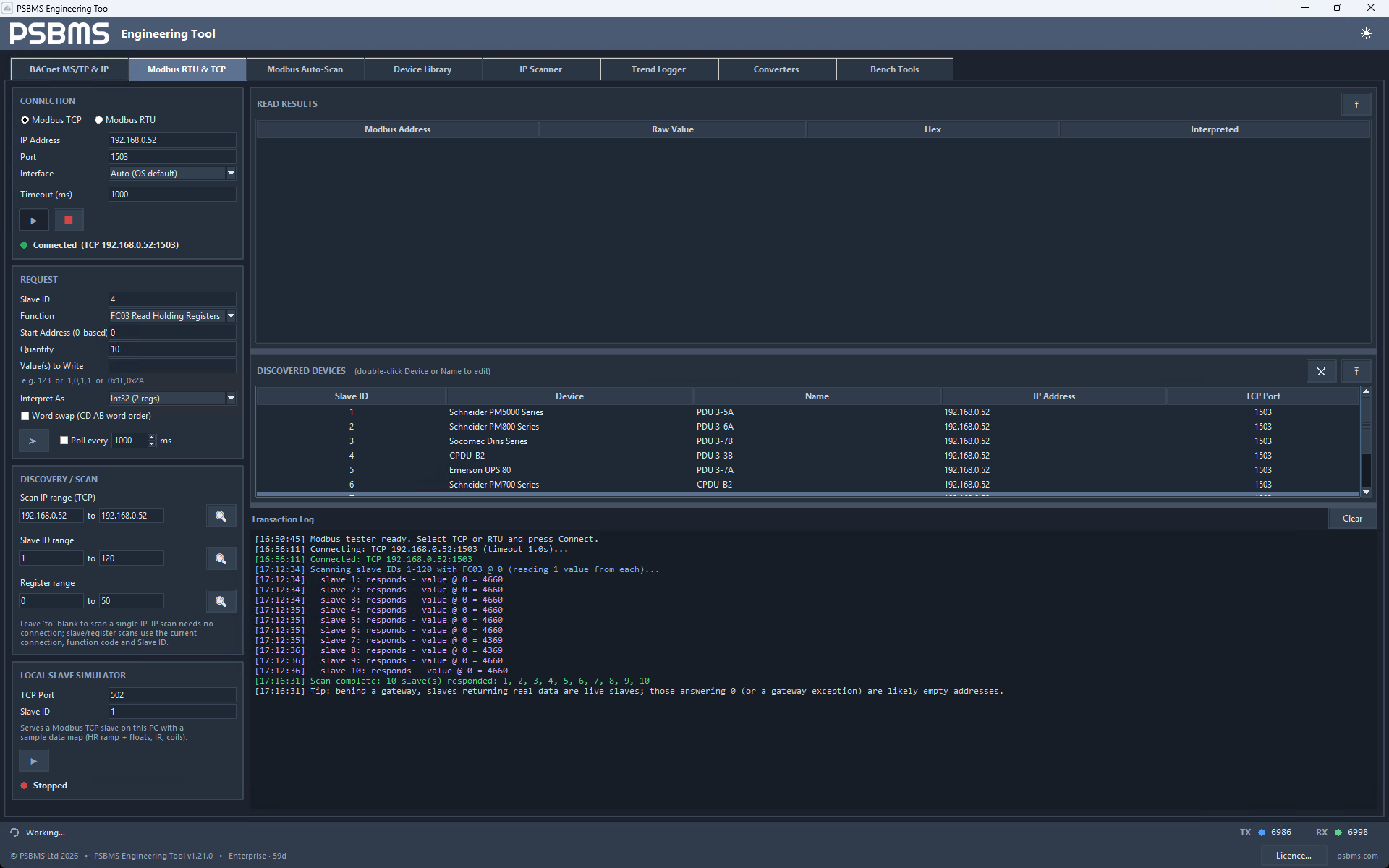Sort by TCP Port column header
This screenshot has width=1389, height=868.
(1262, 396)
